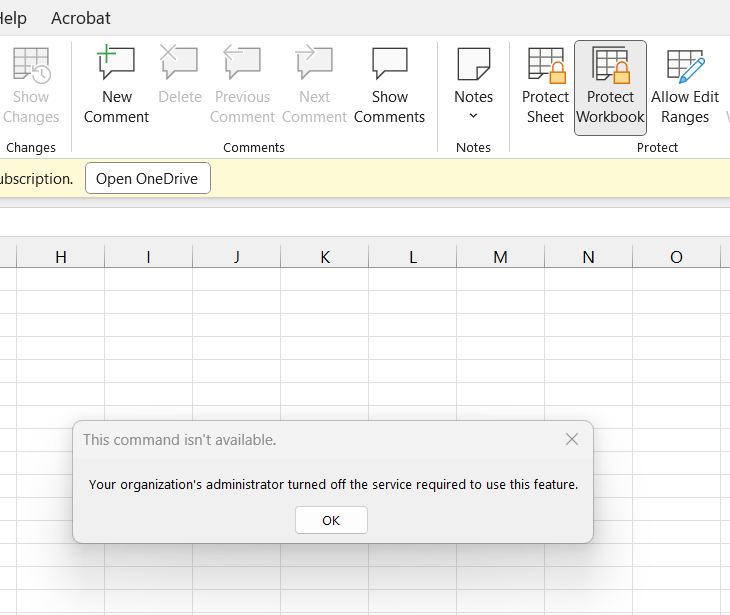Click the Comments group label
730x615 pixels.
coord(254,148)
